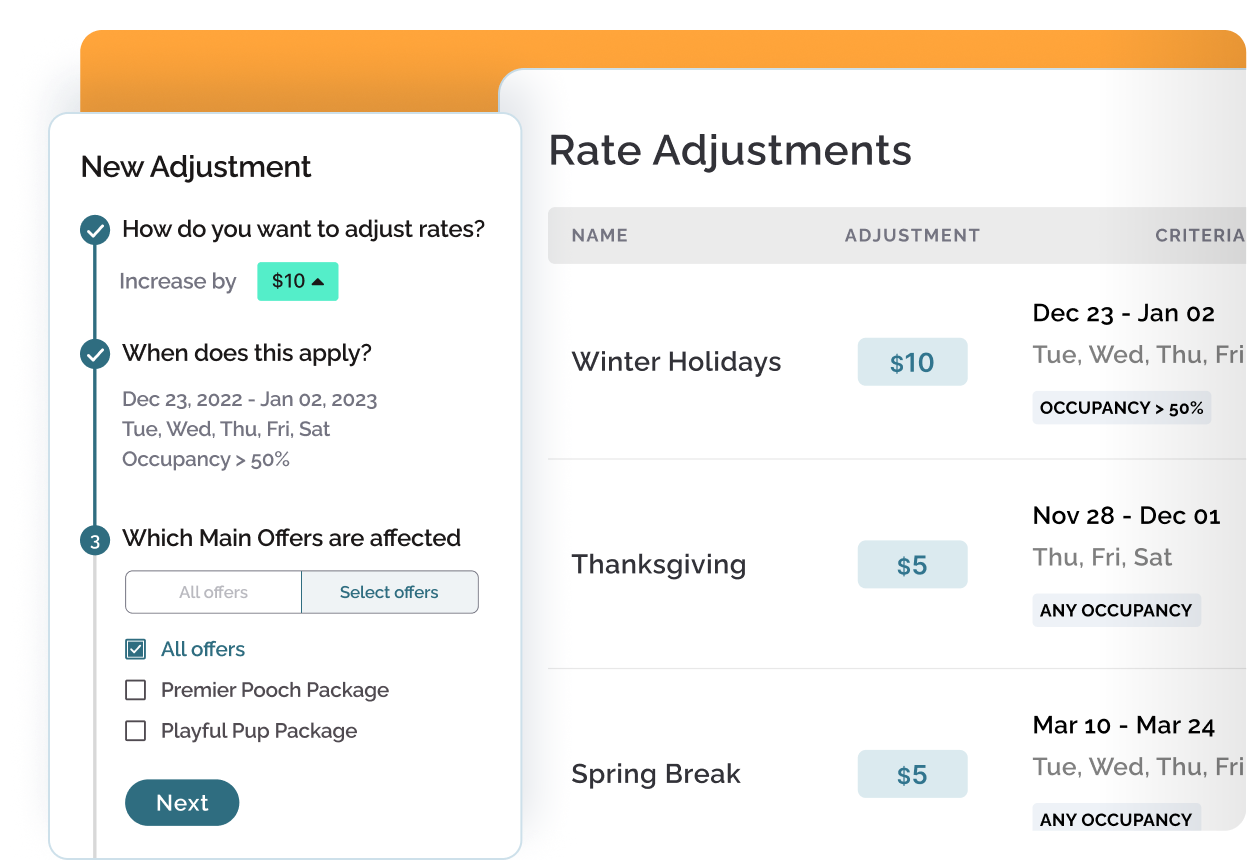Switch to the Select offers tab

390,592
